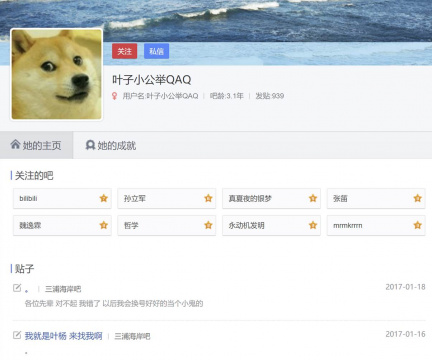432x360 pixels.
Task: Click the blue 私信 message button
Action: pos(156,51)
